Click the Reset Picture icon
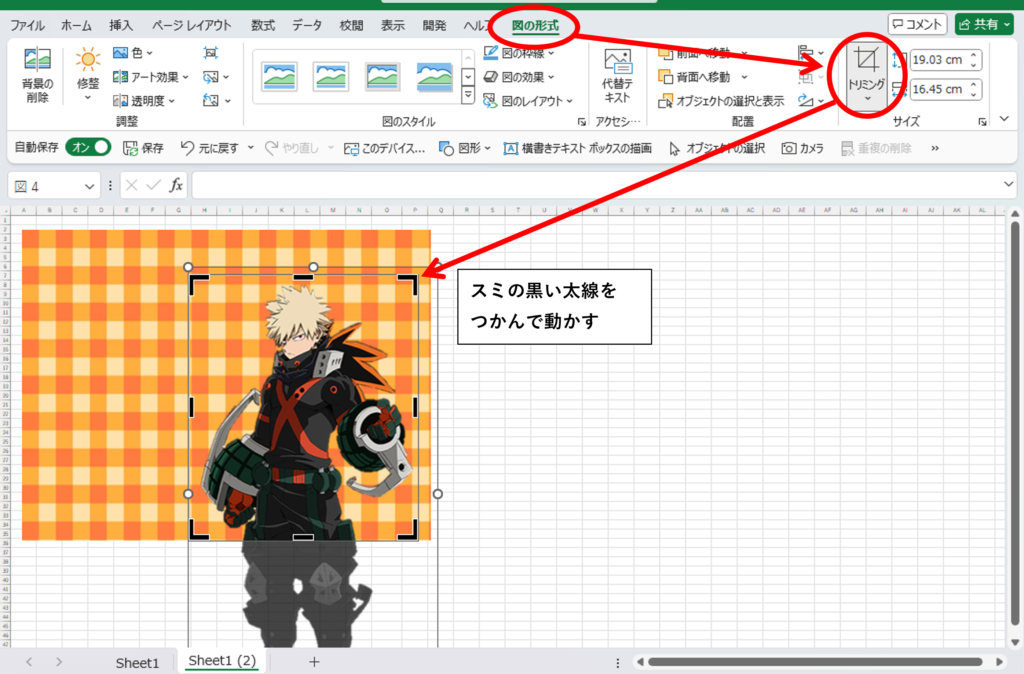The image size is (1024, 674). [x=210, y=101]
